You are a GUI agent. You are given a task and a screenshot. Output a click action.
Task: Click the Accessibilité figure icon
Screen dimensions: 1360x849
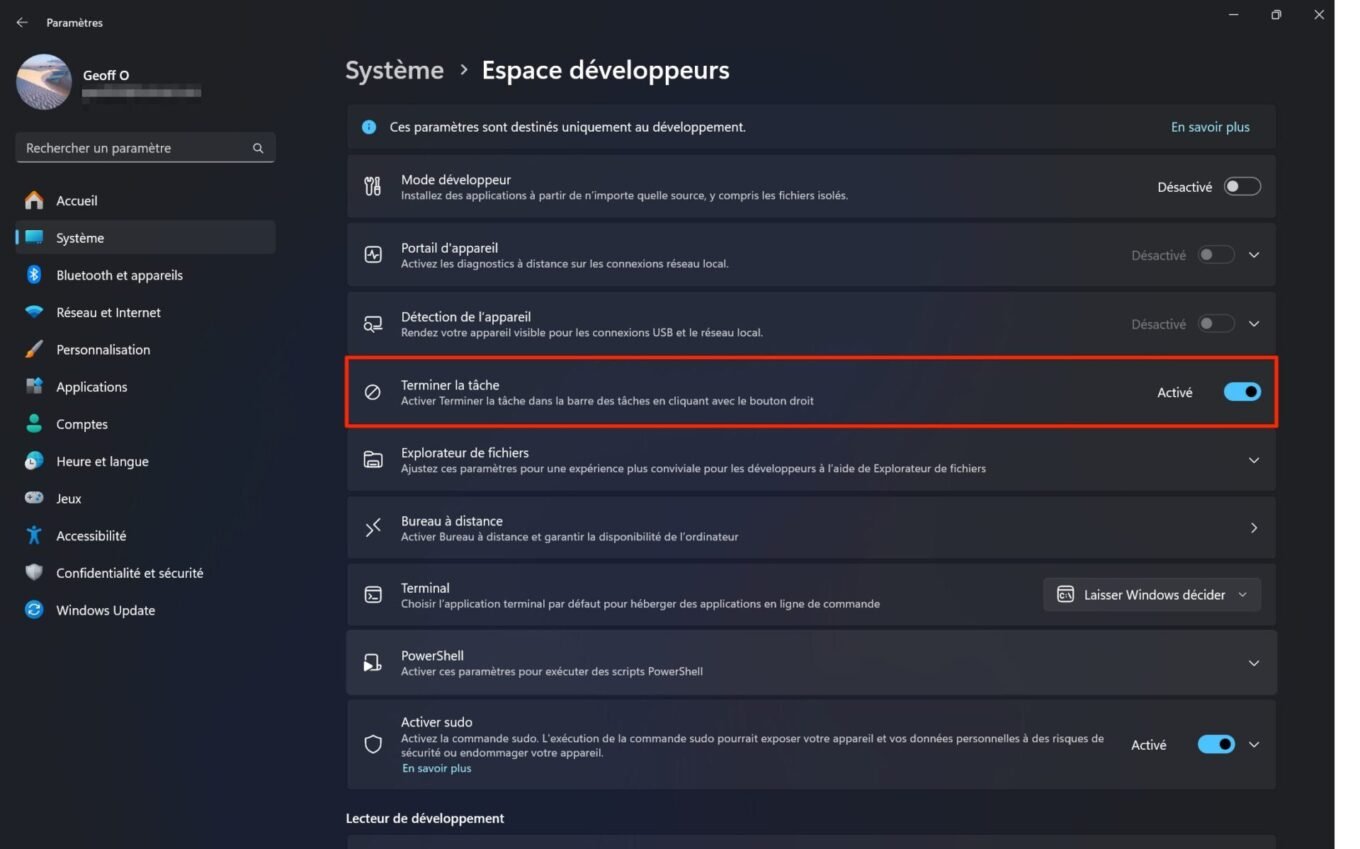pyautogui.click(x=34, y=535)
